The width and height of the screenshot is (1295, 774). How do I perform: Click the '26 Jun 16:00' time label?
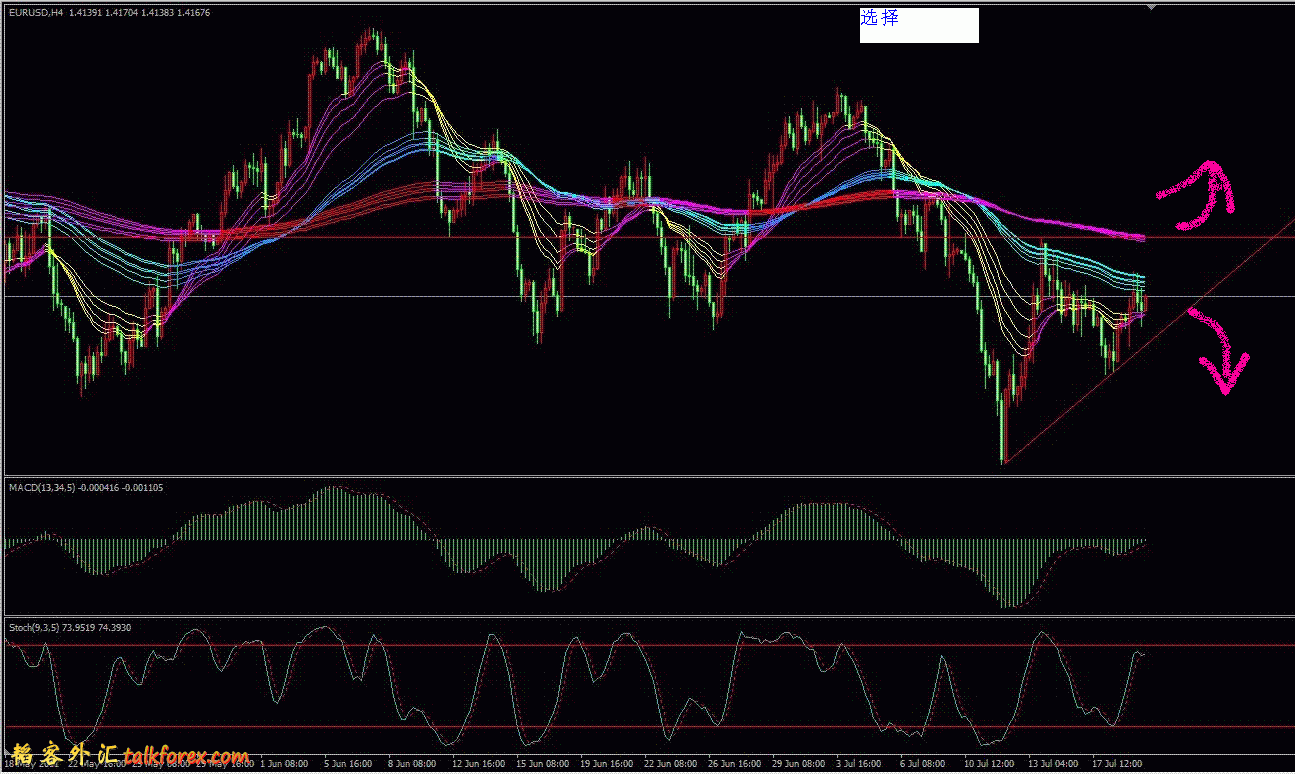[x=734, y=763]
